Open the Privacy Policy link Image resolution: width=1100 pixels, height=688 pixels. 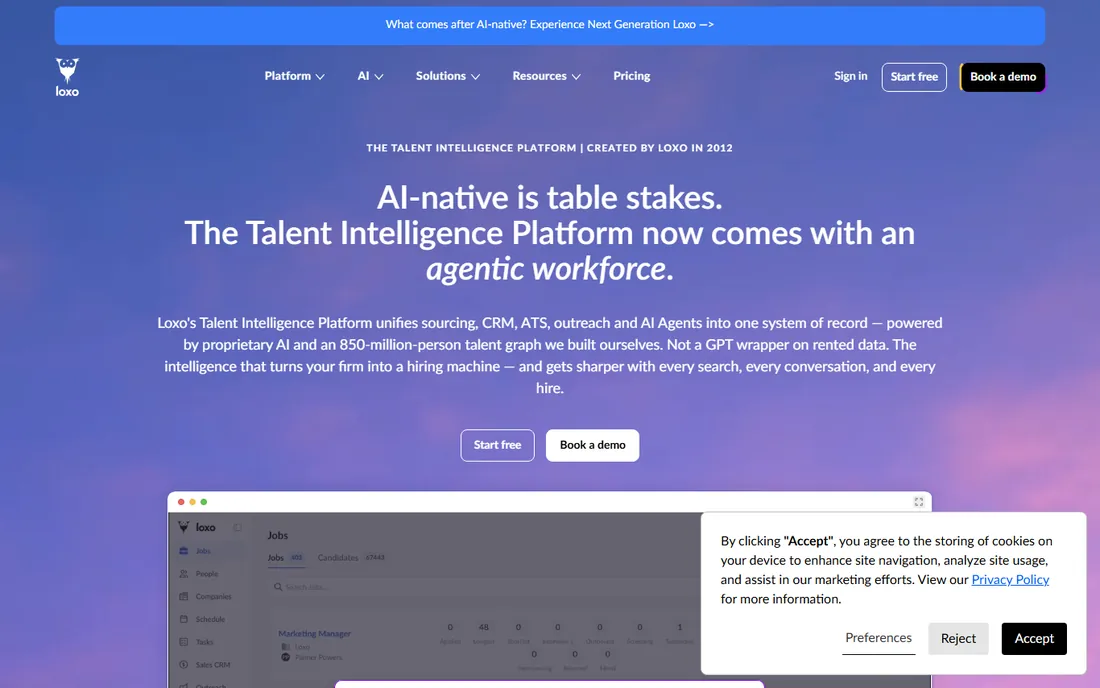(x=1010, y=579)
